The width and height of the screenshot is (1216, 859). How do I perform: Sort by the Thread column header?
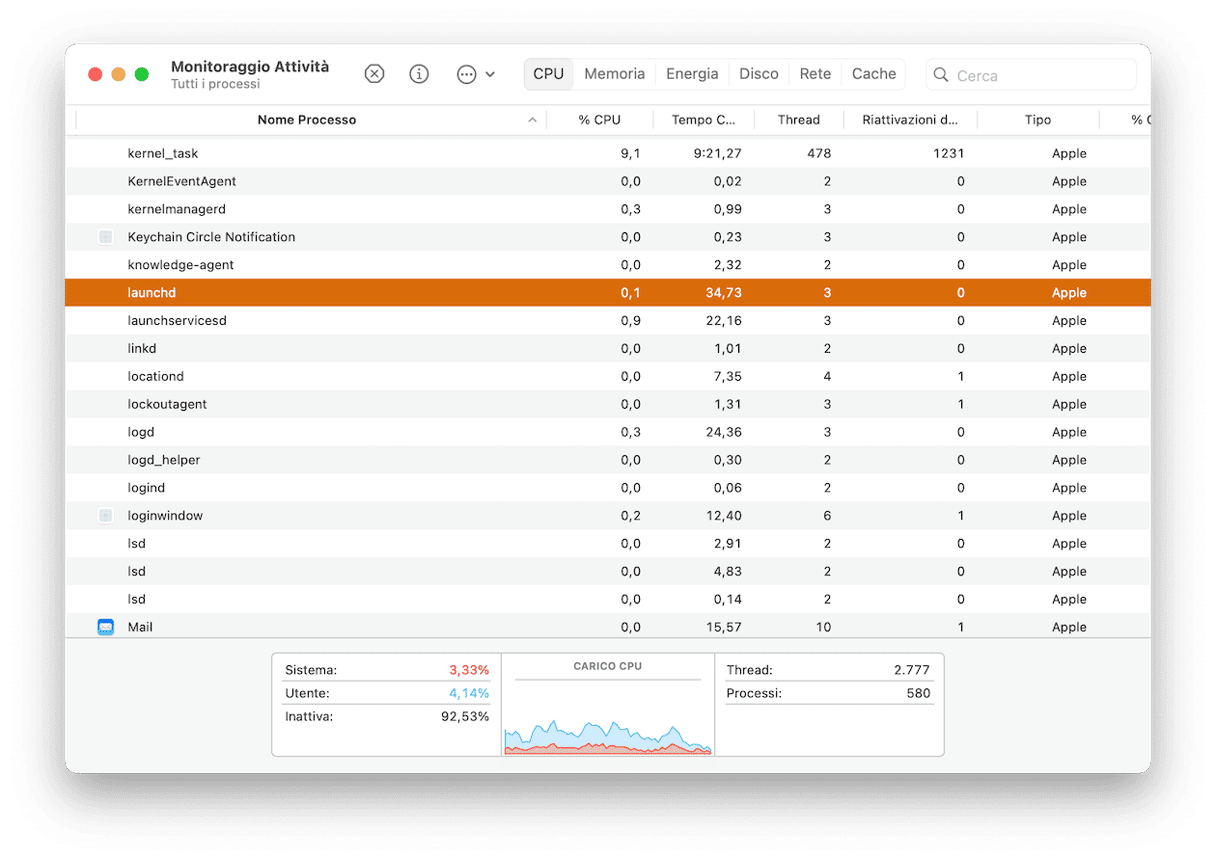(799, 120)
